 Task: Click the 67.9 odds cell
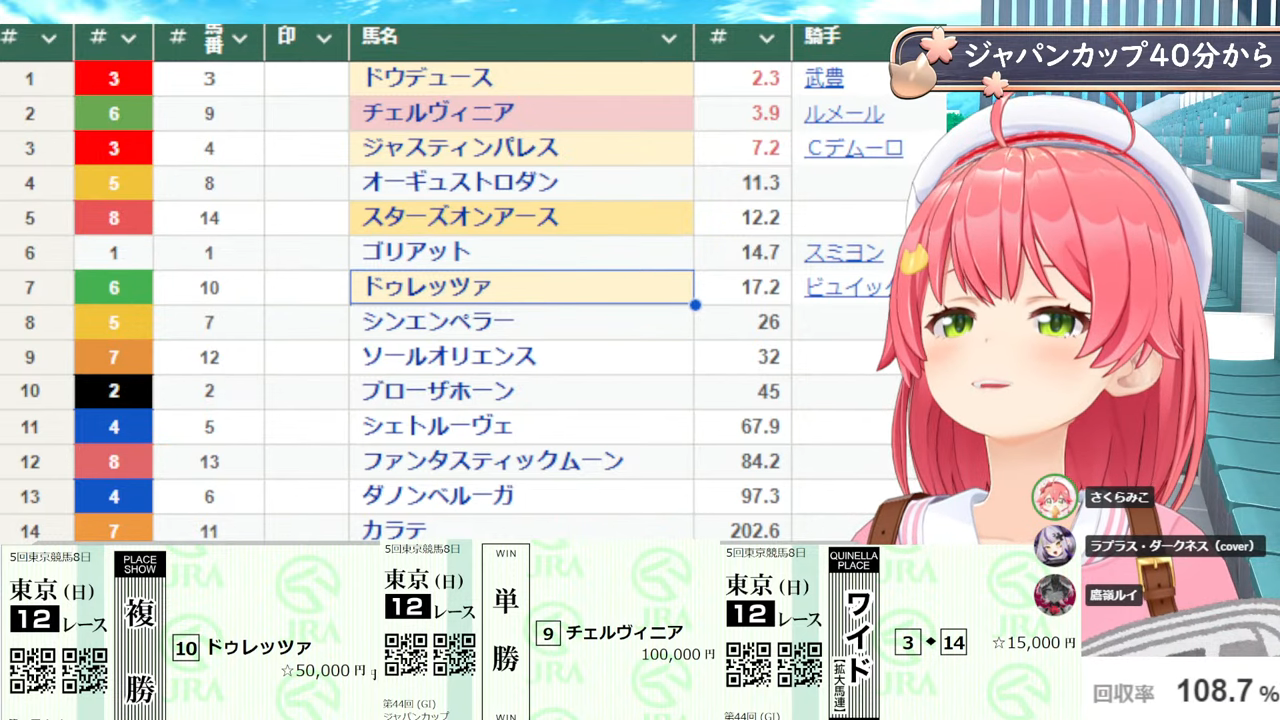tap(742, 427)
